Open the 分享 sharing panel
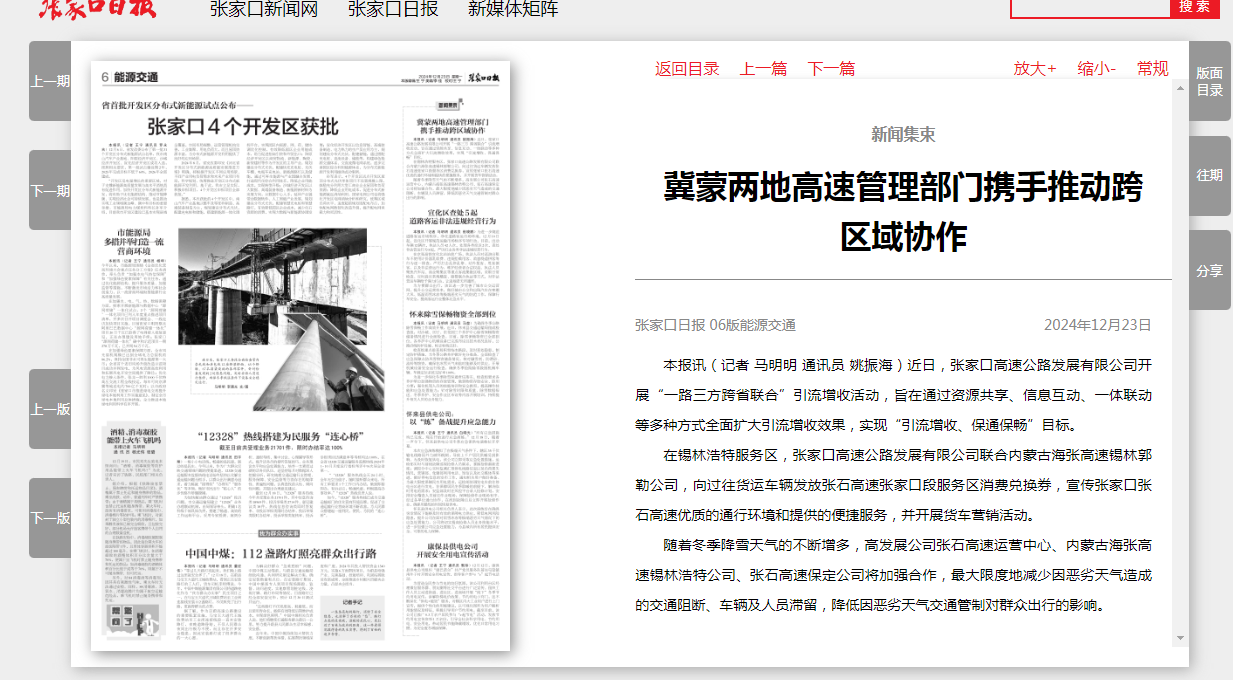The height and width of the screenshot is (680, 1233). point(1209,270)
